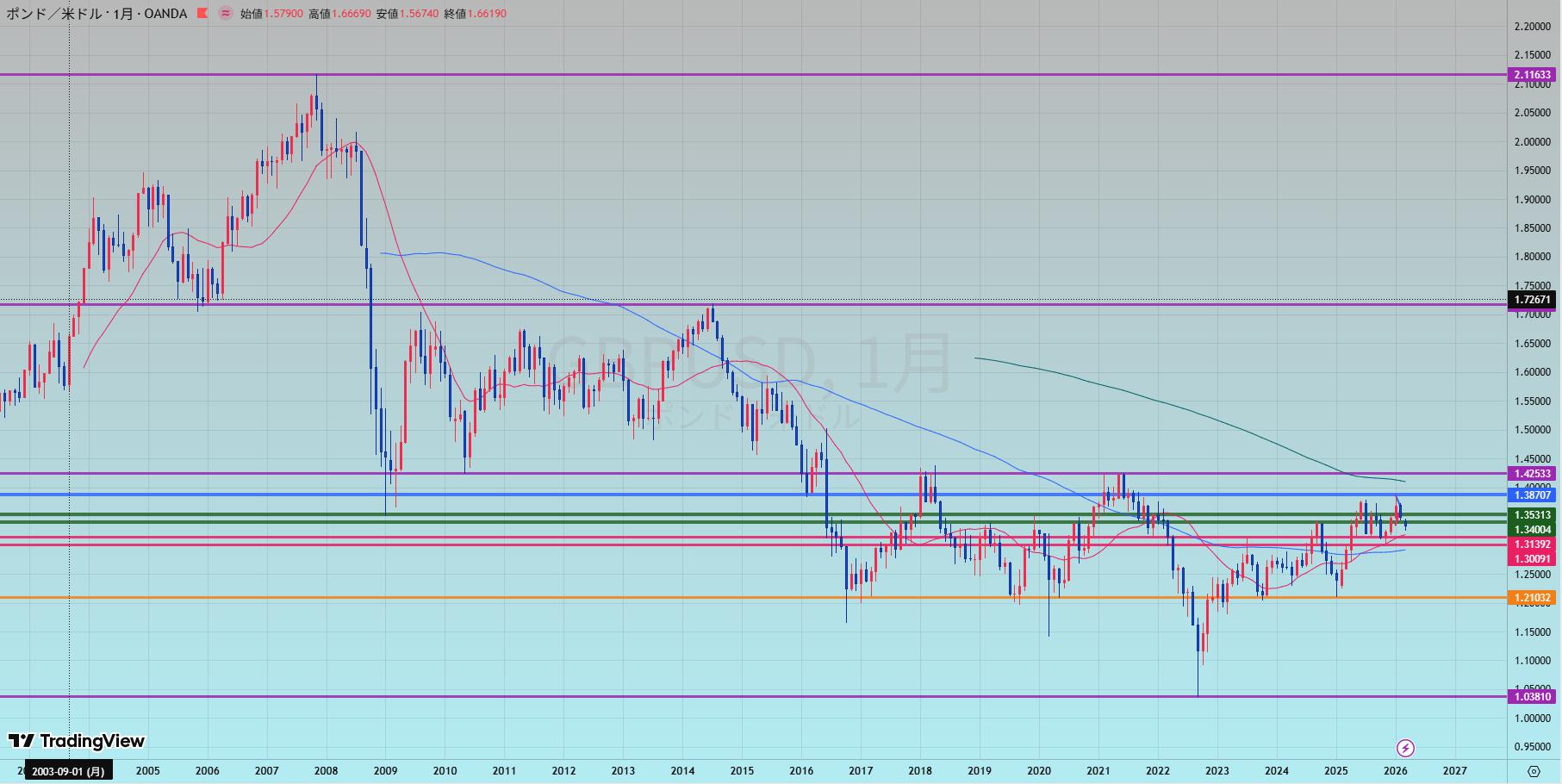Select the green 1.35313 price label
The image size is (1562, 784).
click(x=1533, y=515)
